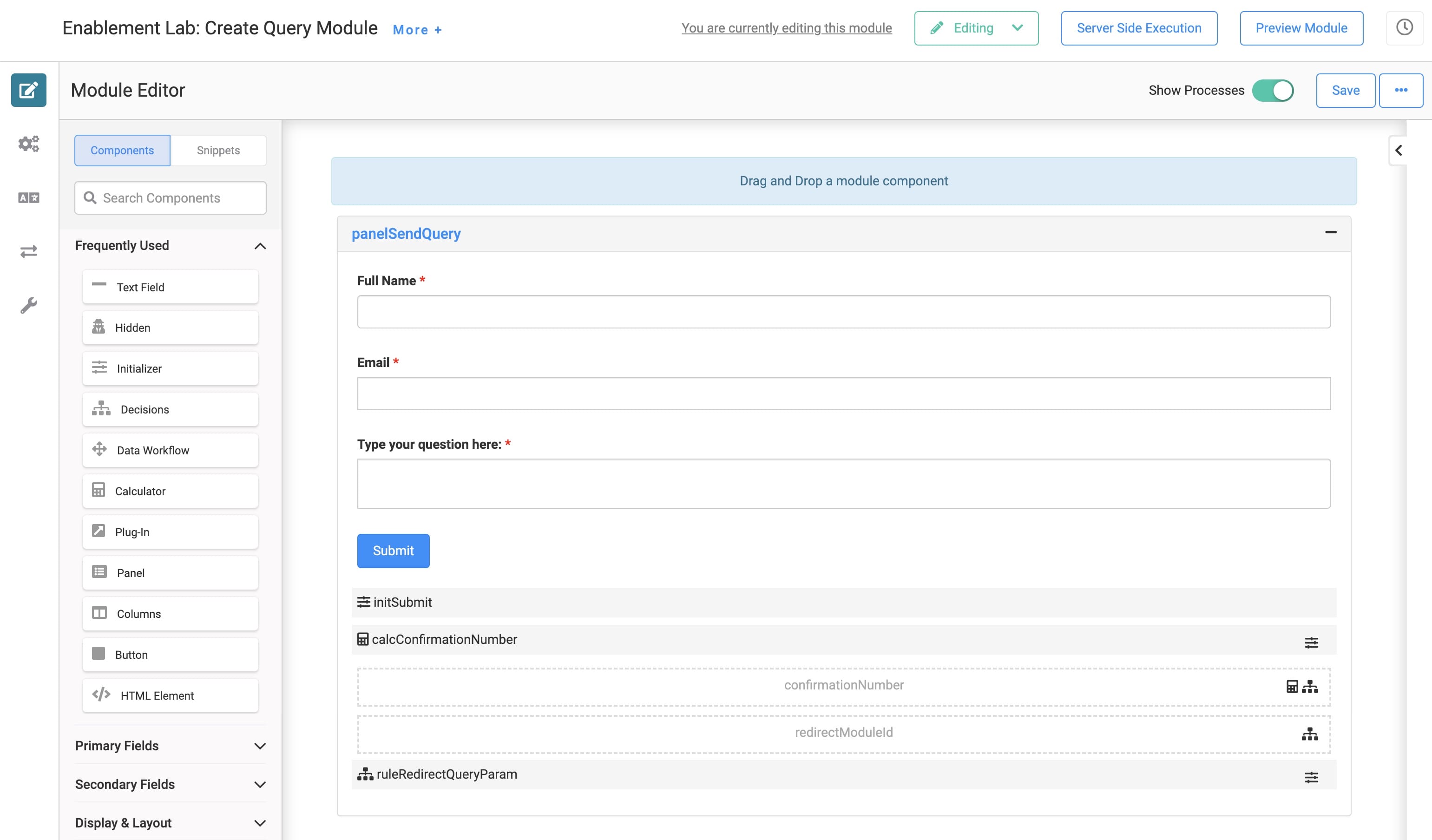This screenshot has width=1432, height=840.
Task: Open the Module Editor pencil icon in sidebar
Action: (x=28, y=90)
